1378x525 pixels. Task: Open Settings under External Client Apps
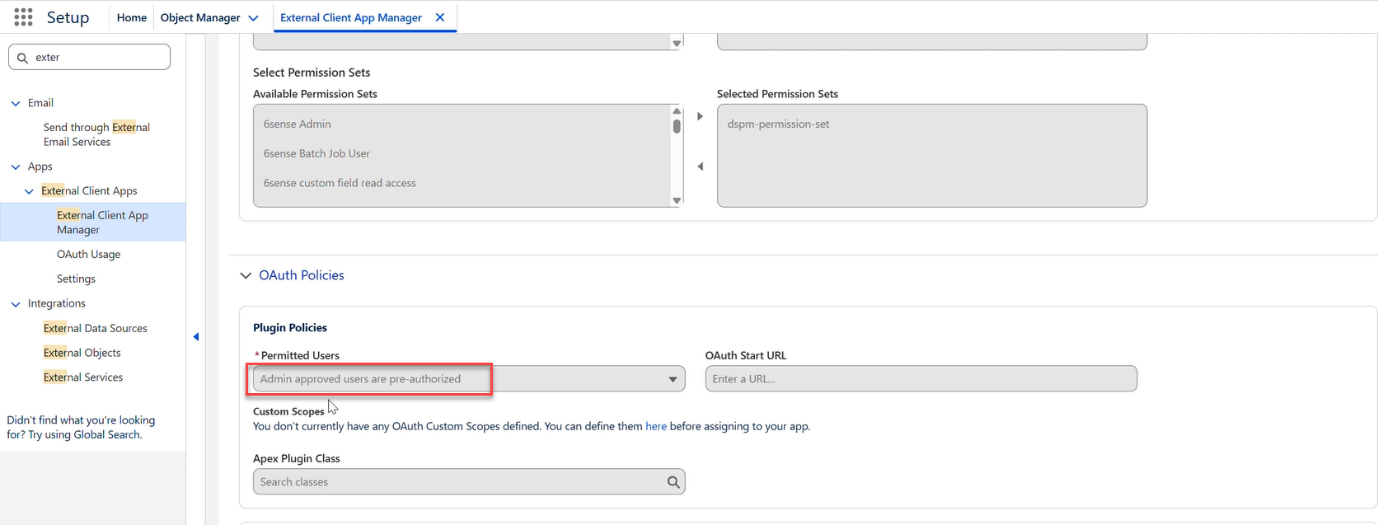click(76, 279)
